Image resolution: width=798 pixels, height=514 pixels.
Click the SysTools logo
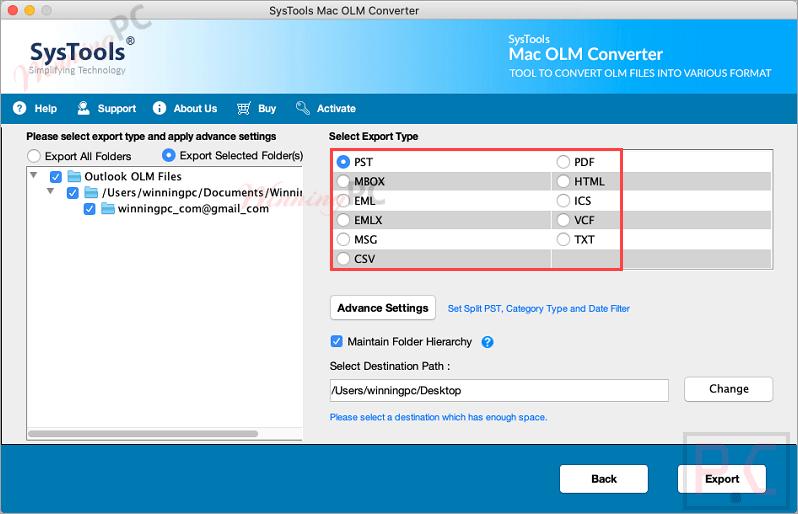pyautogui.click(x=79, y=56)
